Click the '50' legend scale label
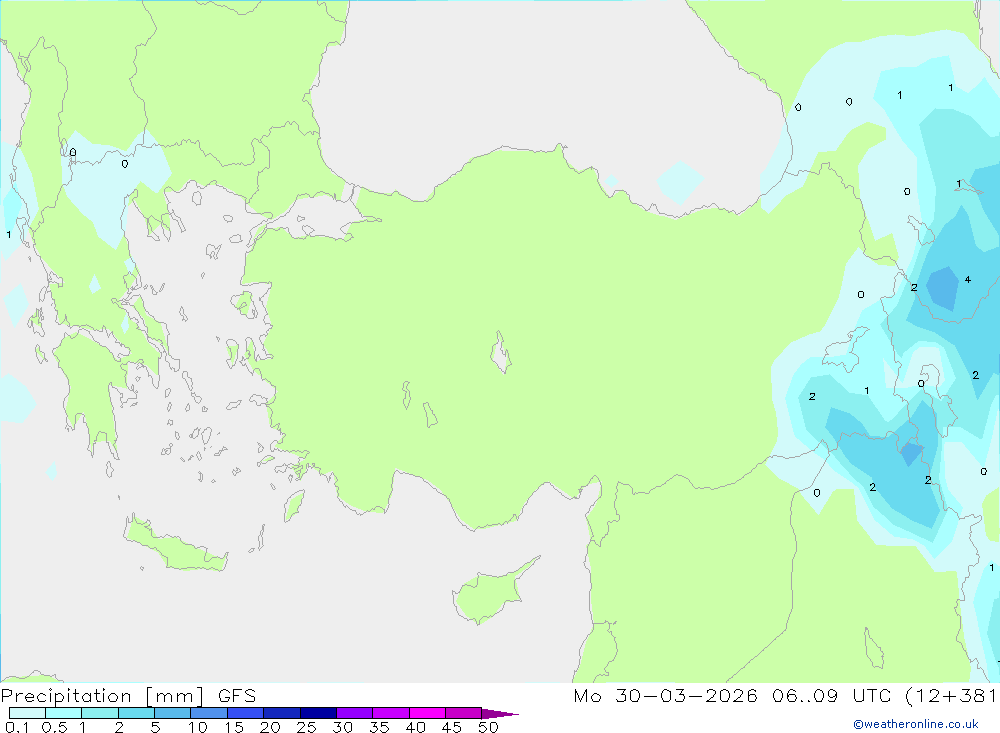The width and height of the screenshot is (1000, 733). (489, 727)
